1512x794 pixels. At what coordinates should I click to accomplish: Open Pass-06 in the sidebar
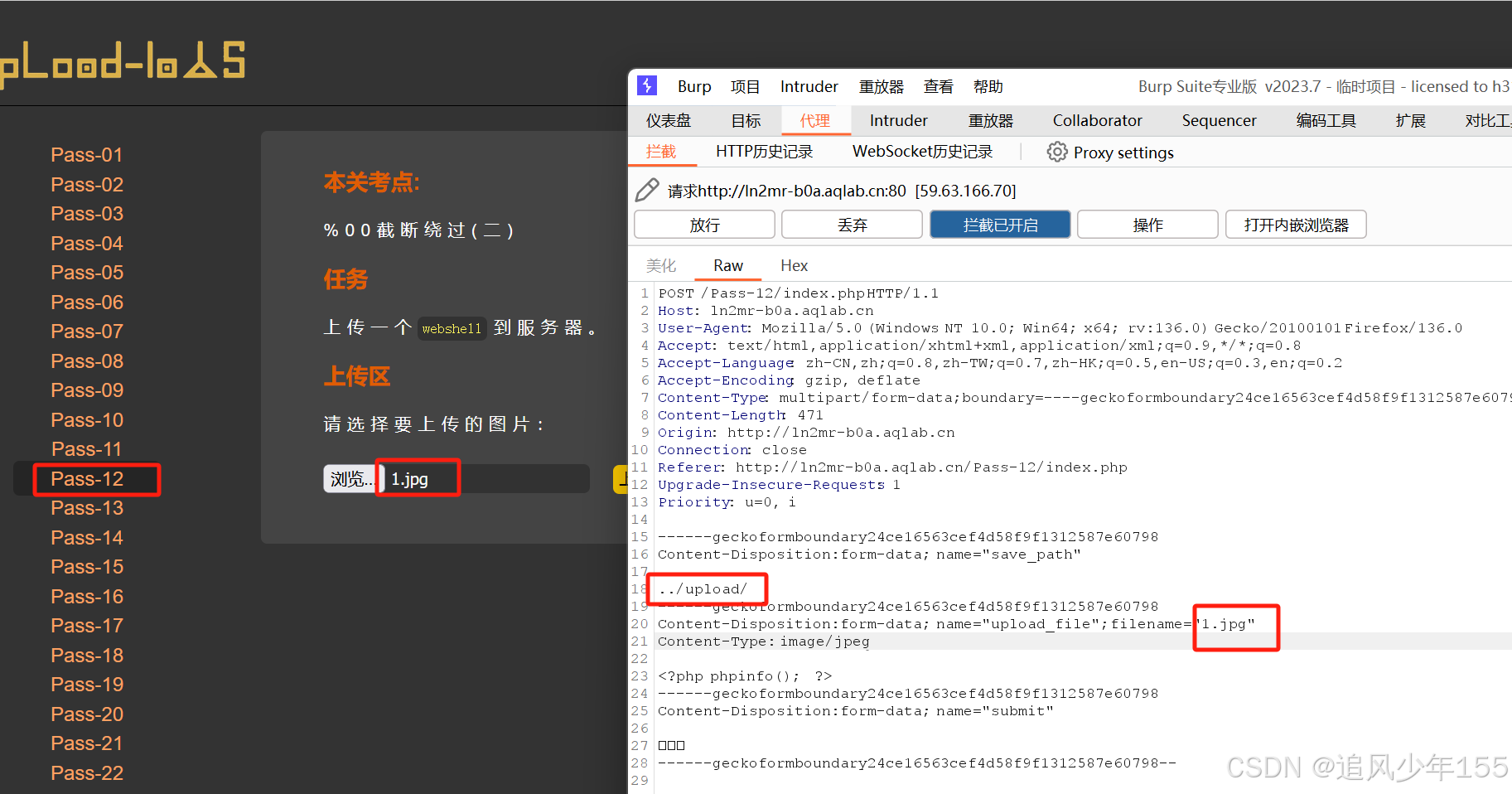[x=87, y=302]
